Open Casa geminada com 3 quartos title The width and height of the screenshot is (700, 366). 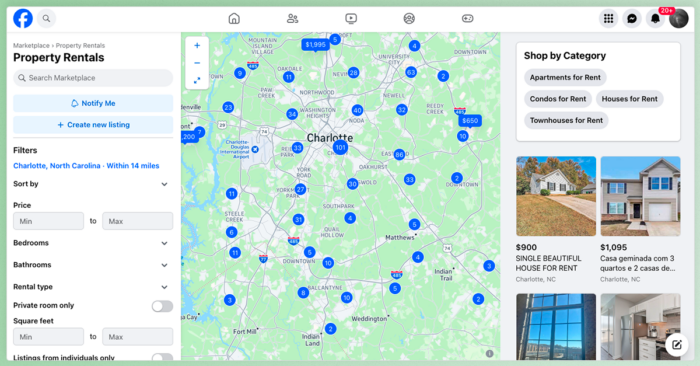click(638, 263)
